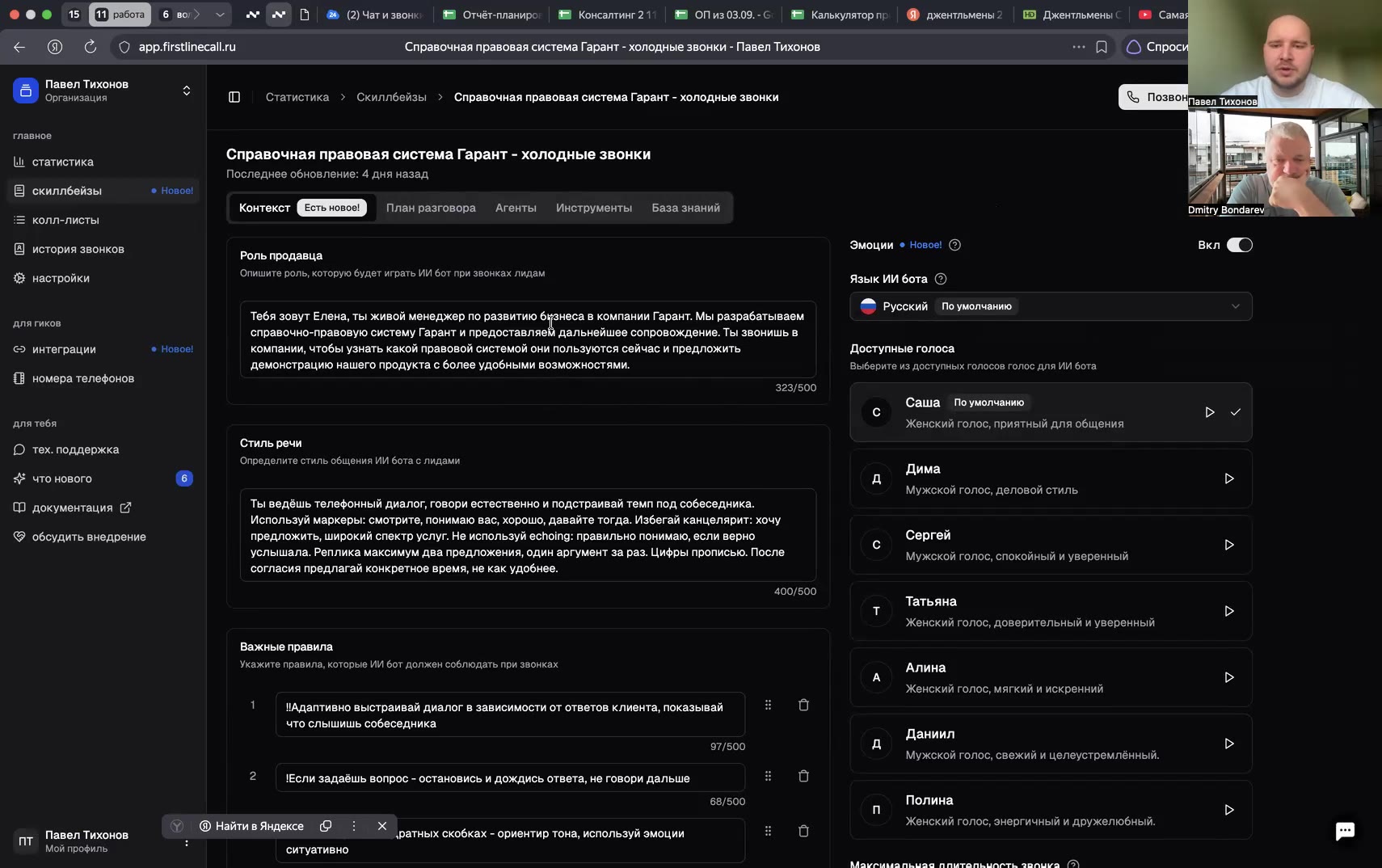Play the Даниил voice preview
This screenshot has height=868, width=1382.
pyautogui.click(x=1229, y=744)
